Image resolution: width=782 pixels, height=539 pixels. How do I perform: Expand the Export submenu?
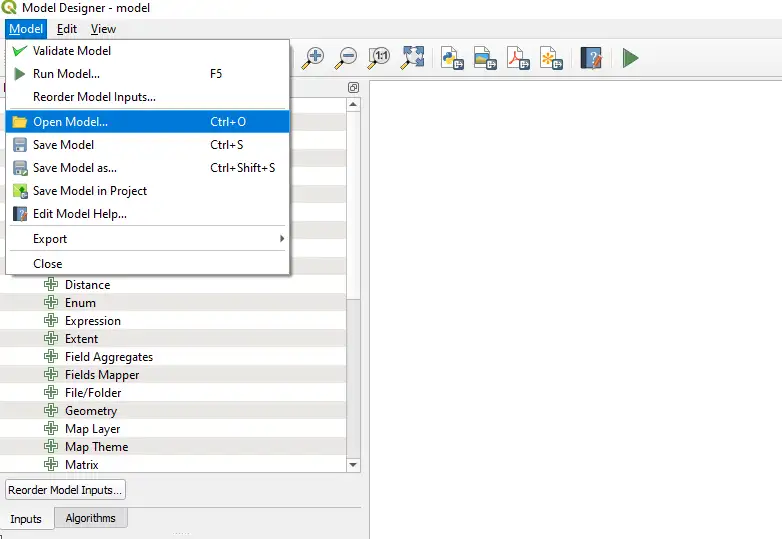tap(147, 239)
